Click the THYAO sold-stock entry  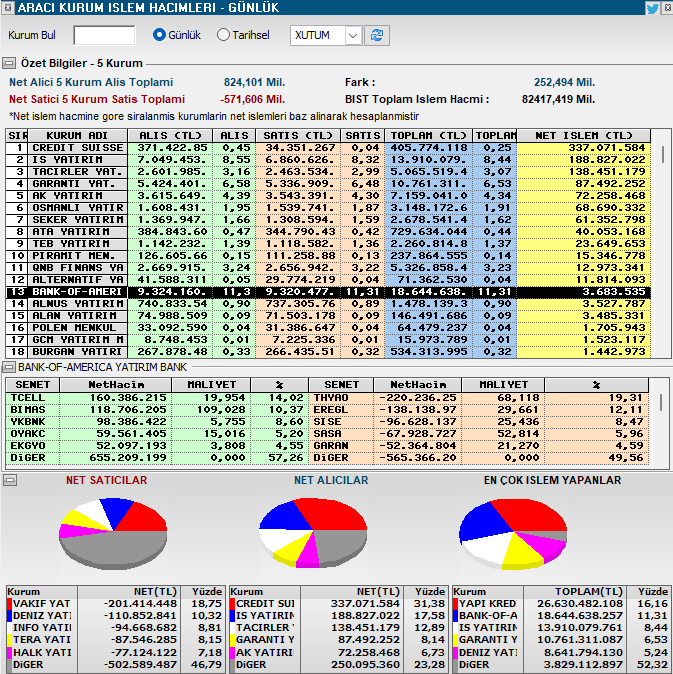coord(478,398)
